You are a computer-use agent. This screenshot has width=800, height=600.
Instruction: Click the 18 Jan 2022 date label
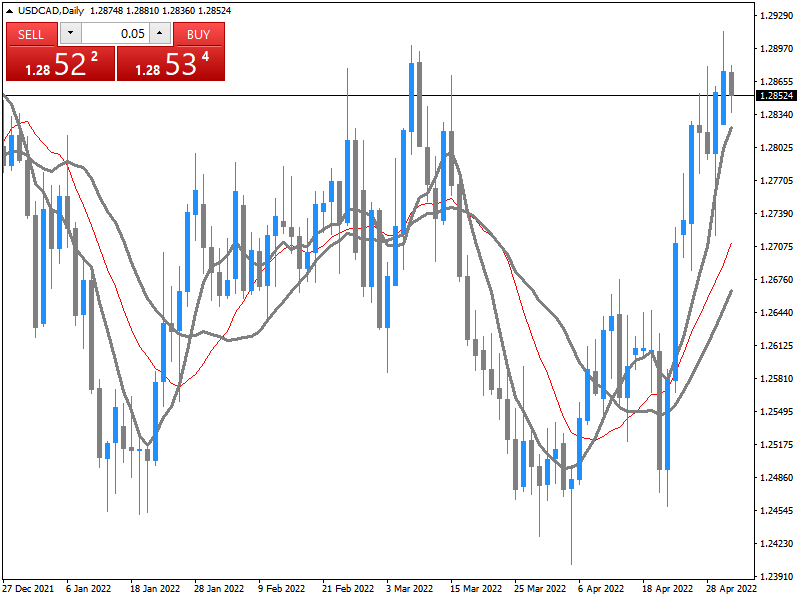click(x=155, y=589)
